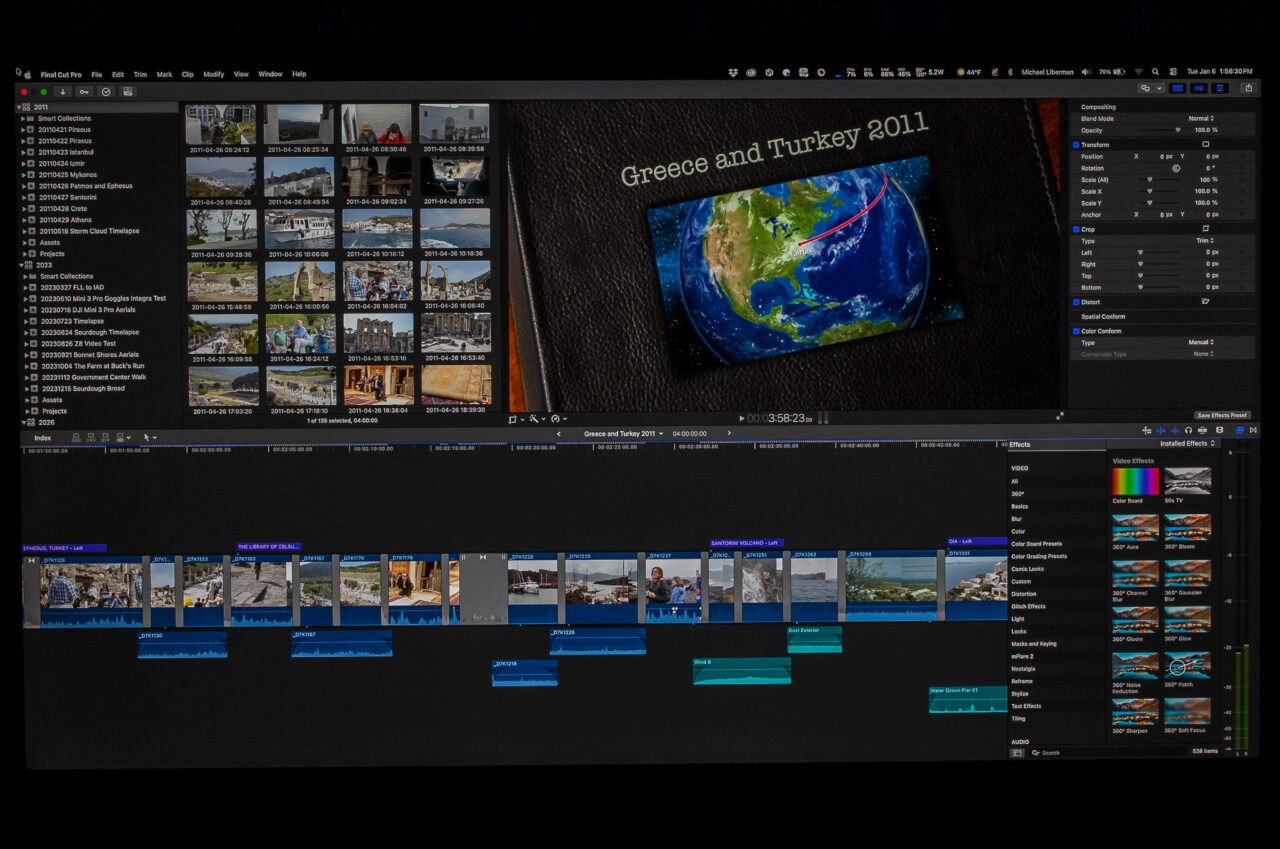Viewport: 1280px width, 849px height.
Task: Open the Modify menu
Action: coord(213,74)
